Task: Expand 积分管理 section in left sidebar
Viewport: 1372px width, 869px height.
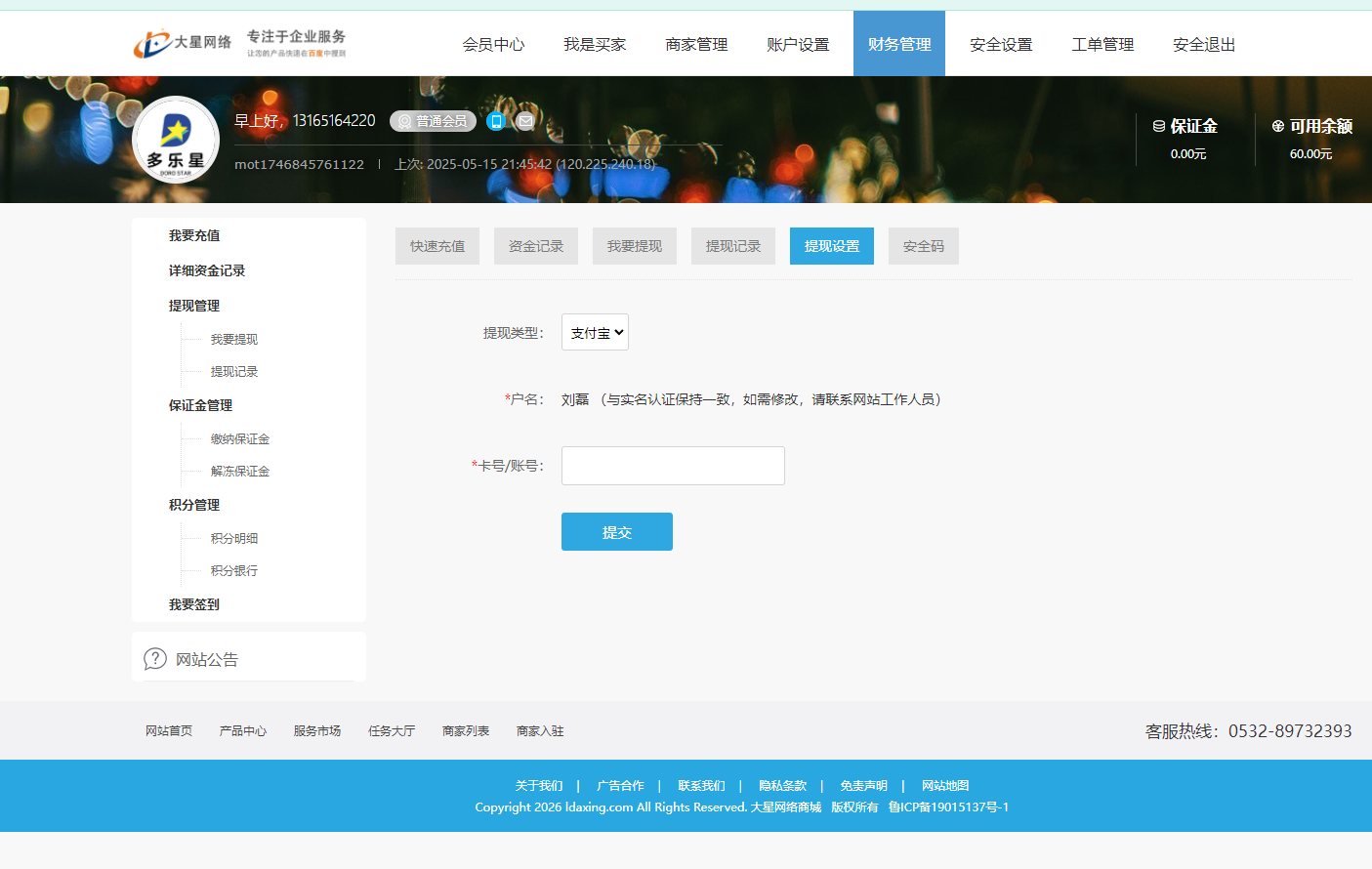Action: 194,505
